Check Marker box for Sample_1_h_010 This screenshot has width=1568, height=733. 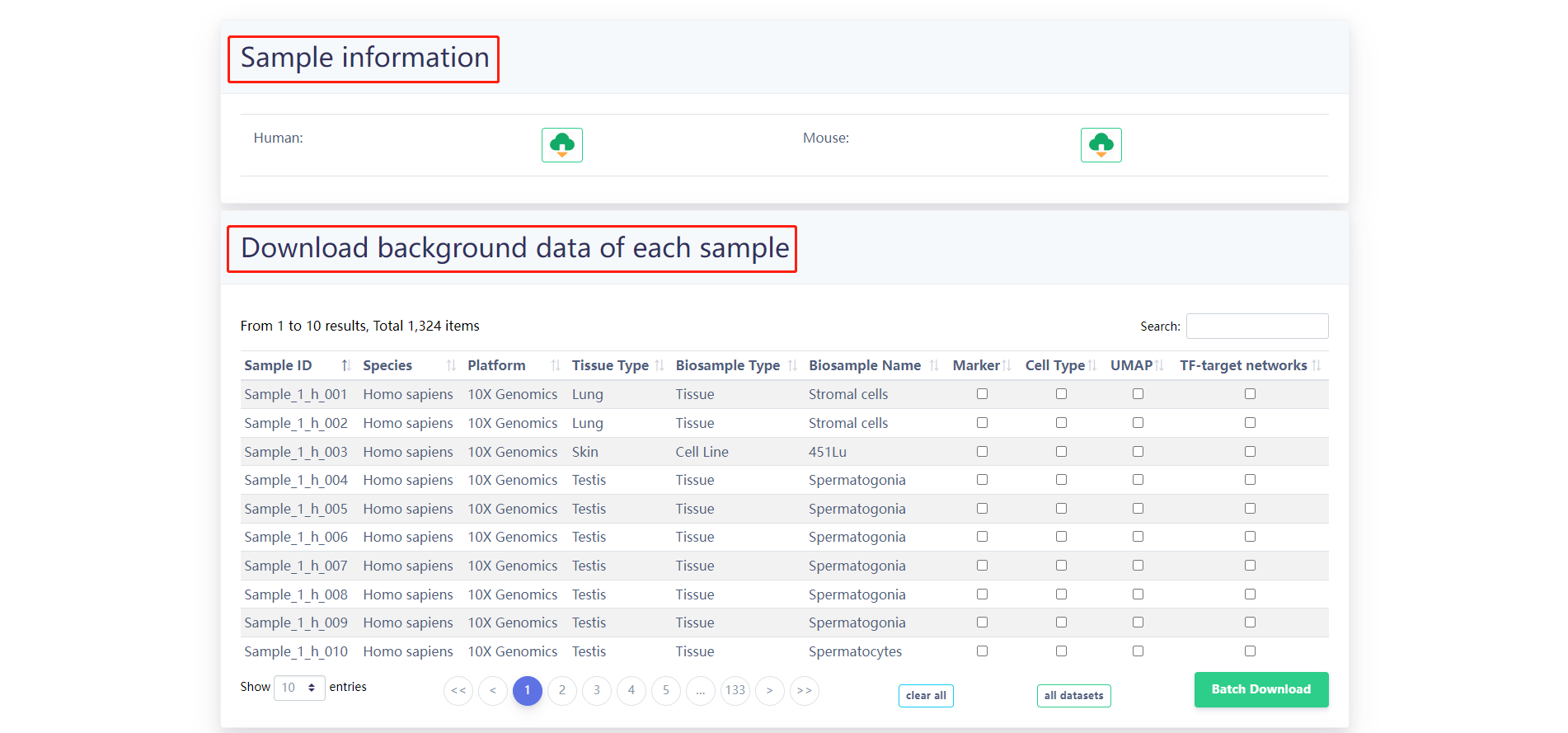982,651
